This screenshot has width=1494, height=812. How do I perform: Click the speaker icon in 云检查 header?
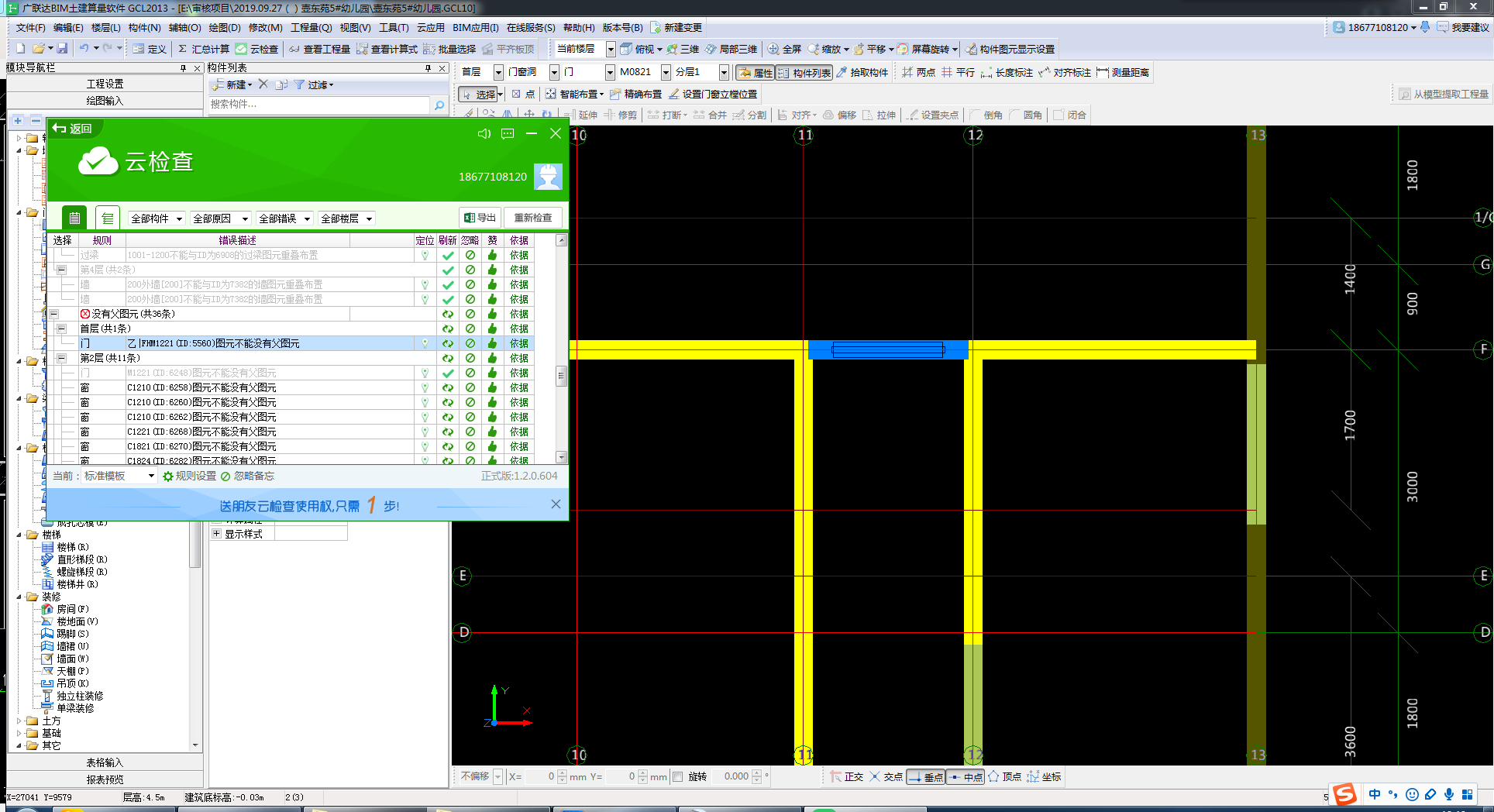coord(484,133)
